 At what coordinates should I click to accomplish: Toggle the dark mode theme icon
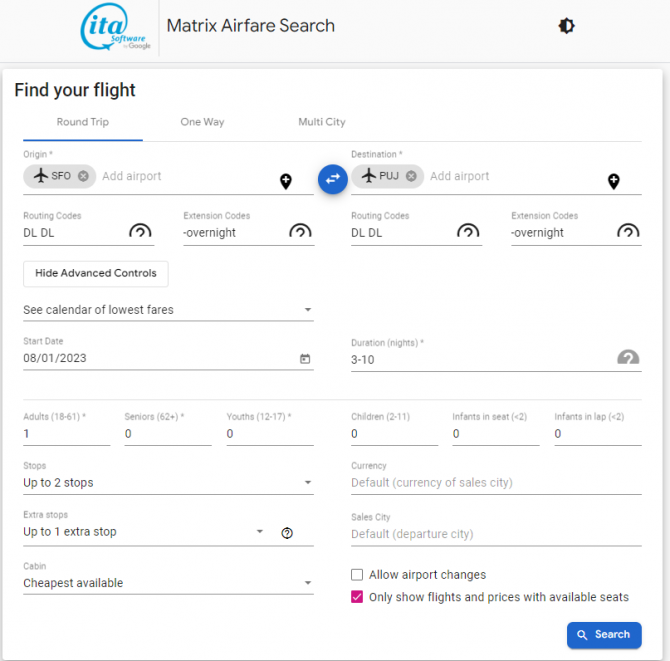point(566,26)
